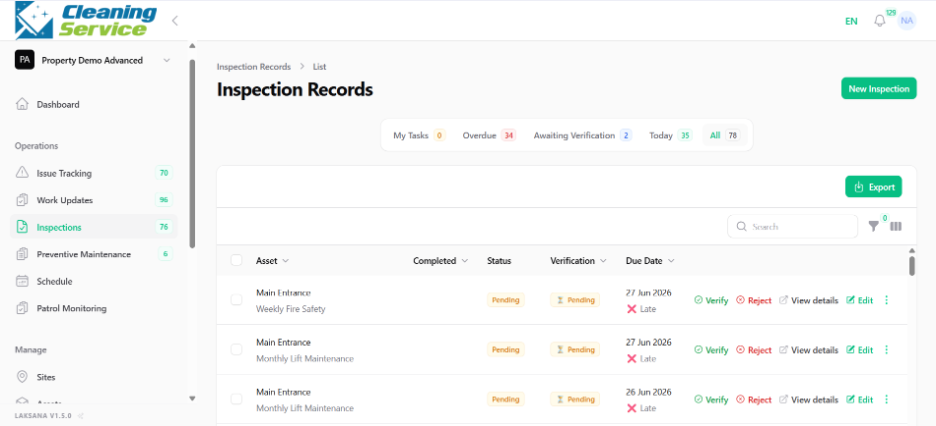This screenshot has height=426, width=936.
Task: Sort by Asset column
Action: pyautogui.click(x=272, y=261)
